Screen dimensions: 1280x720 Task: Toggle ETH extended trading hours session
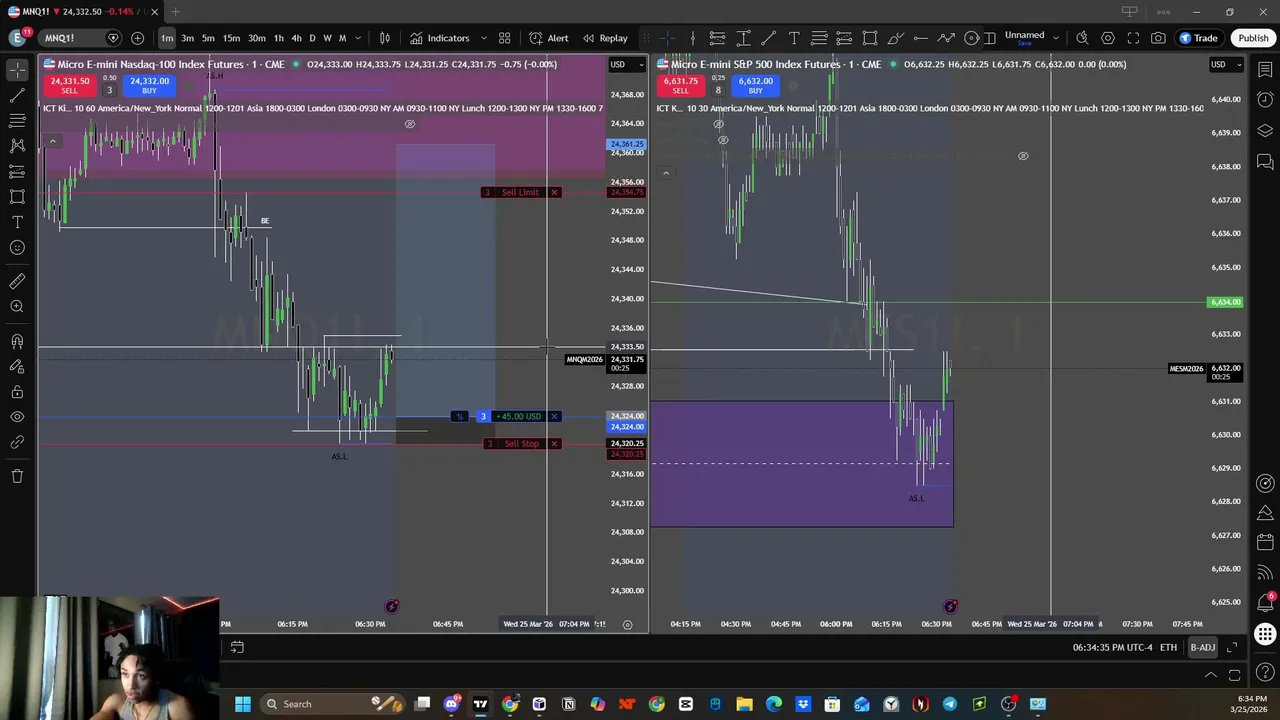pos(1168,647)
